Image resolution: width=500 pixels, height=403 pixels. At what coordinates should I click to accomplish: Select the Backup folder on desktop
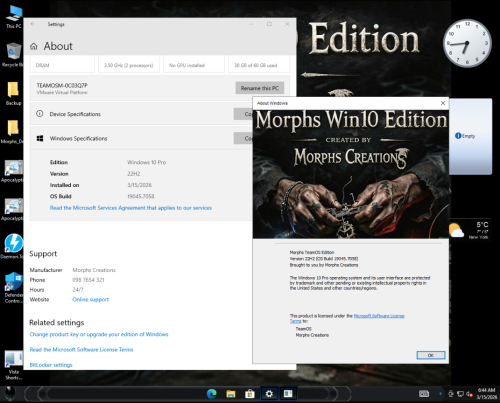tap(13, 93)
